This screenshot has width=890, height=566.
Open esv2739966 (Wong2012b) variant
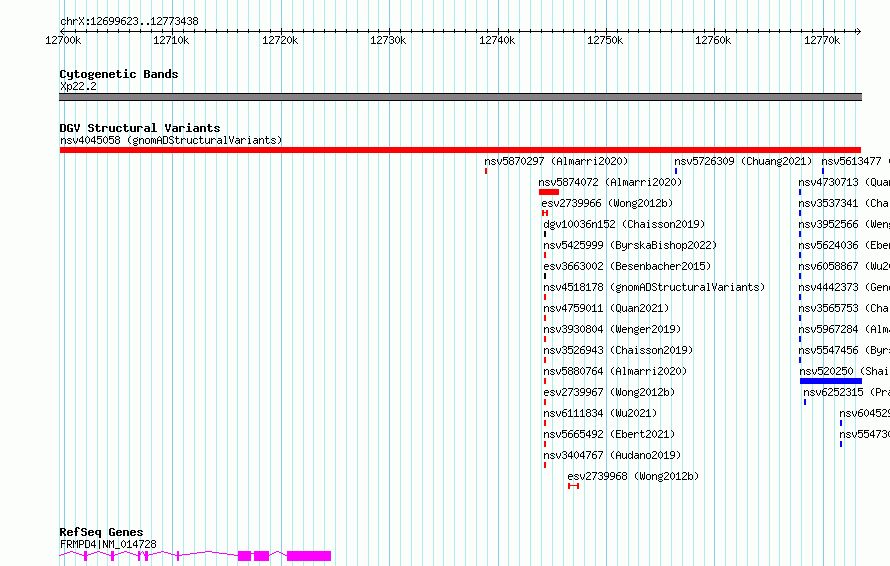coord(607,203)
